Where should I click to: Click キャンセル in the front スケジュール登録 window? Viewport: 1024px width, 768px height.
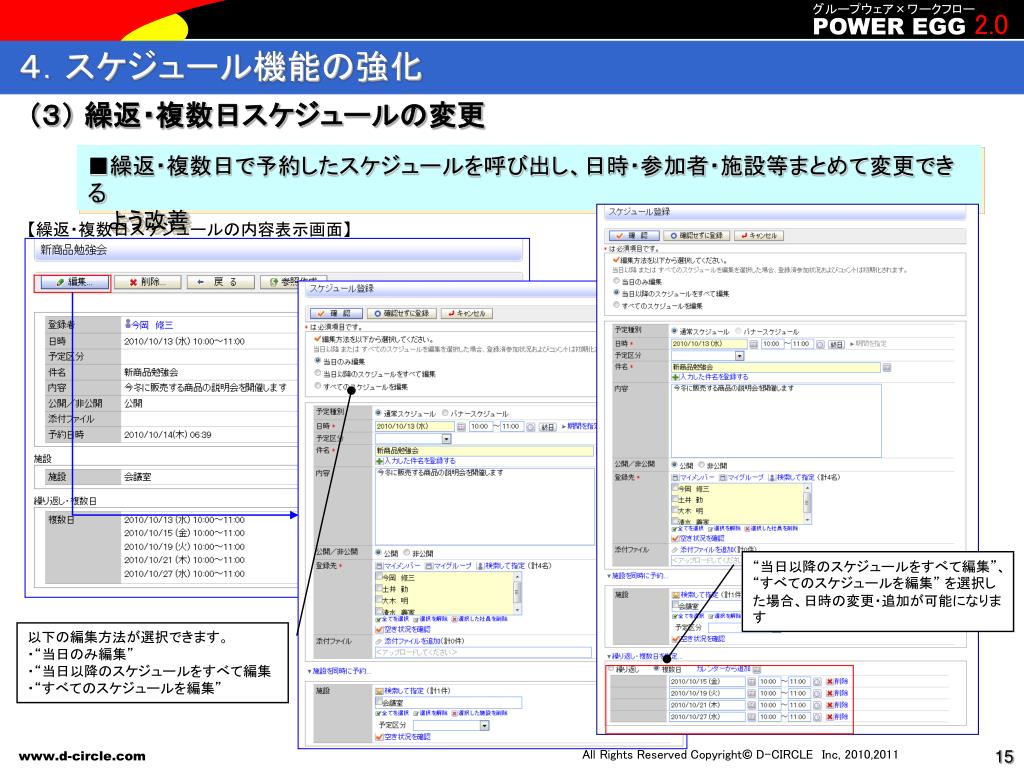(759, 236)
